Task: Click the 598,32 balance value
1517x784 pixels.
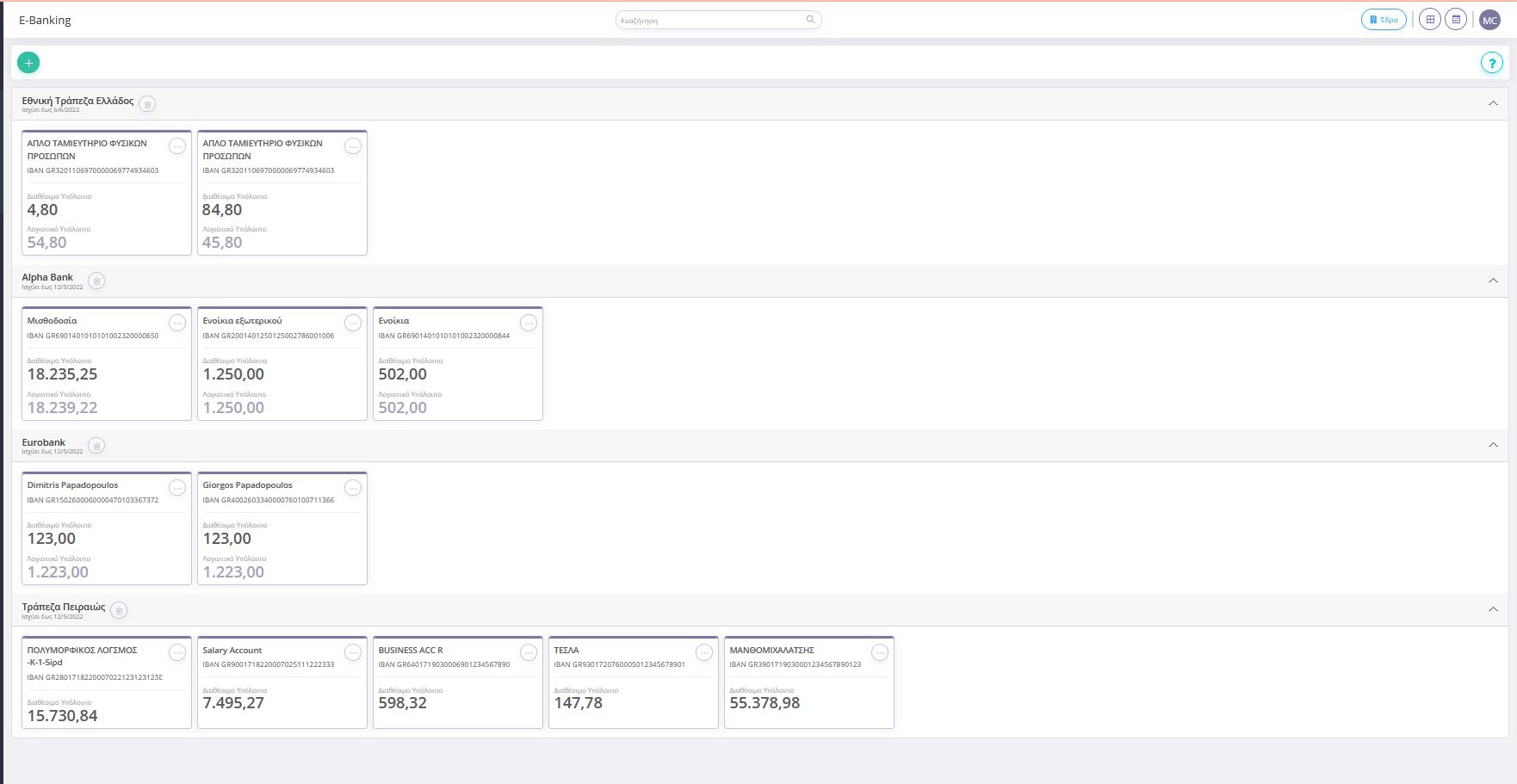Action: (403, 703)
